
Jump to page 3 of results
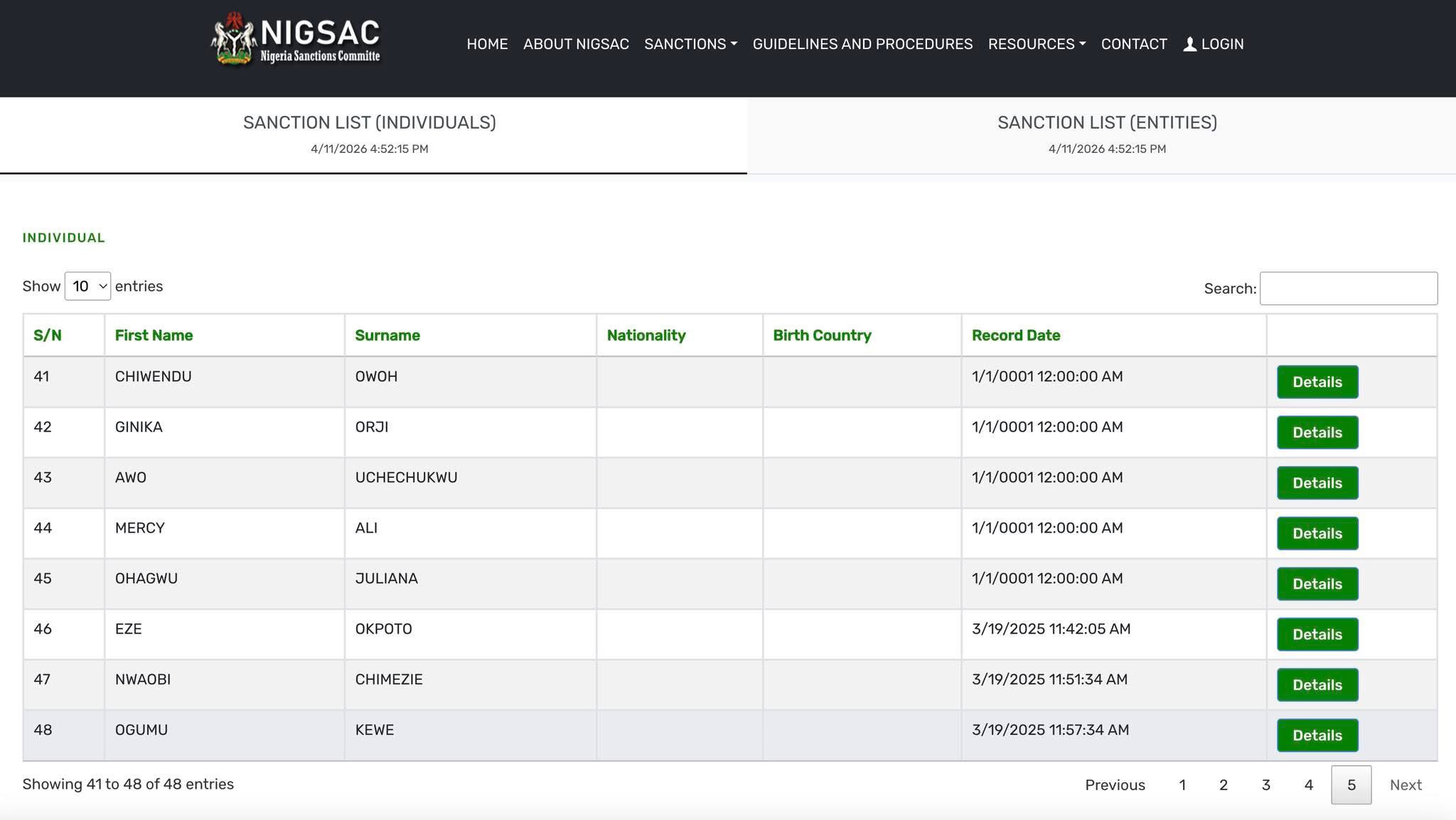pyautogui.click(x=1265, y=785)
